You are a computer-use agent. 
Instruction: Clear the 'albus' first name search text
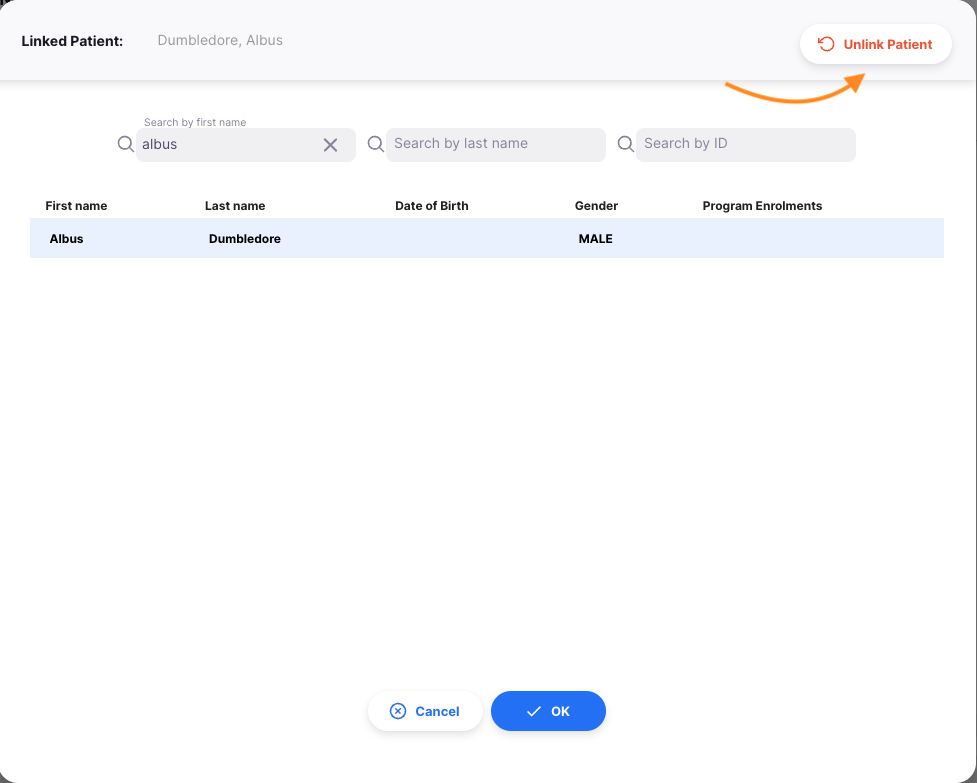coord(330,145)
